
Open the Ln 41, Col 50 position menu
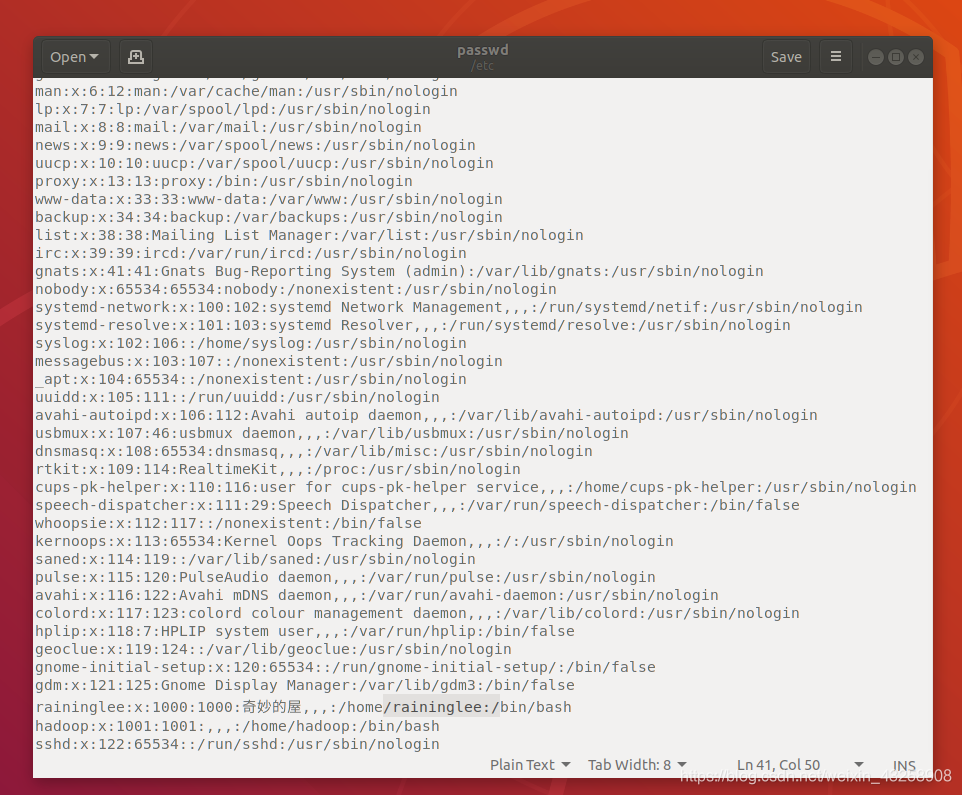click(800, 765)
